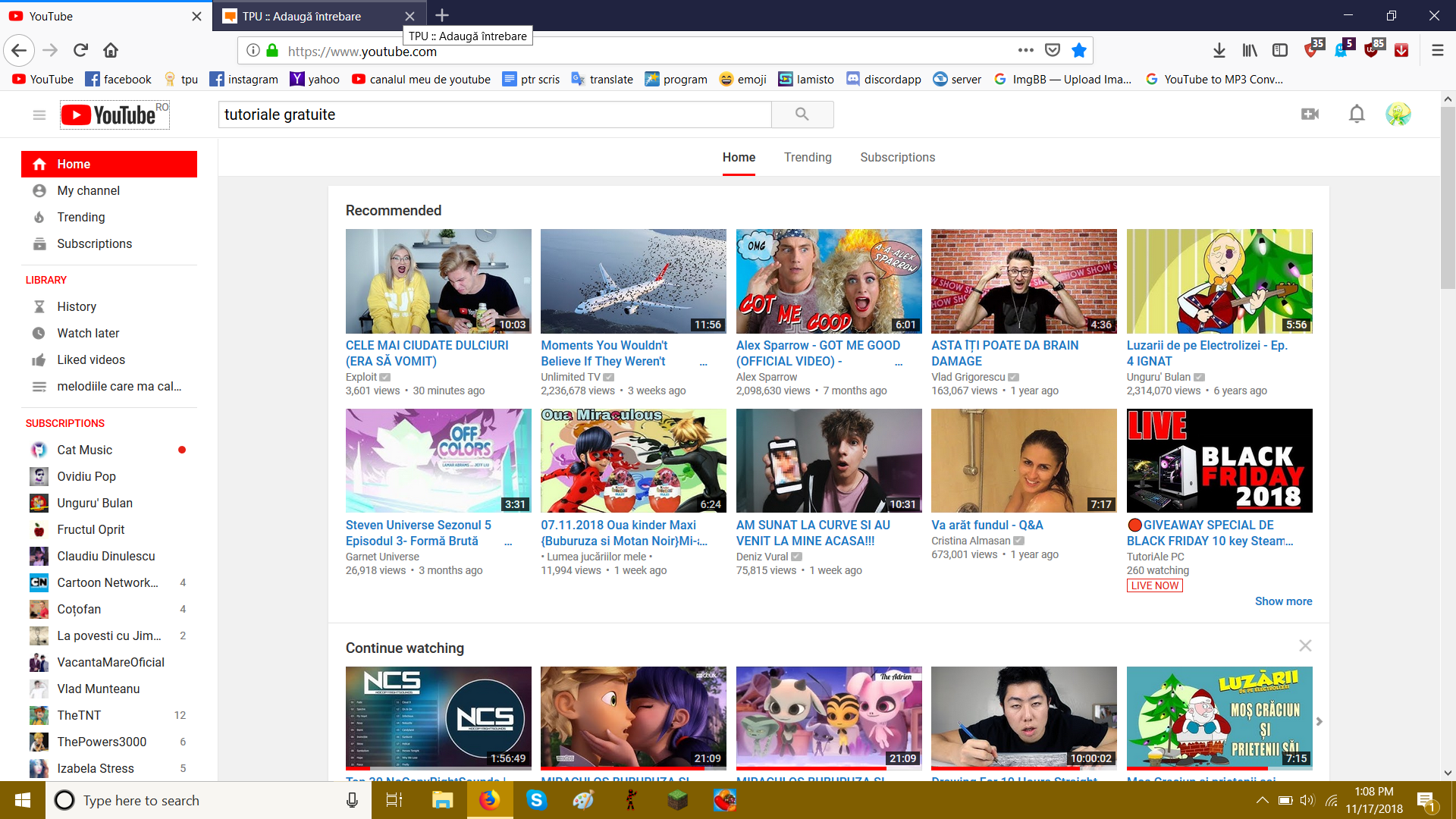Open options for Alex Sparrow video
The width and height of the screenshot is (1456, 819).
[899, 362]
